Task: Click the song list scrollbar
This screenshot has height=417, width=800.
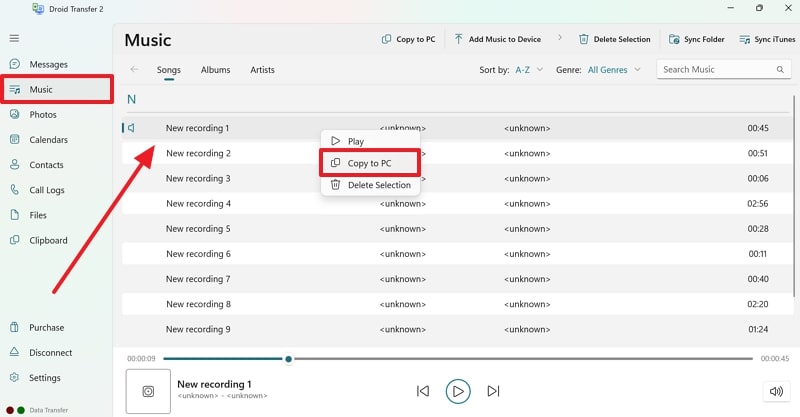Action: (794, 195)
